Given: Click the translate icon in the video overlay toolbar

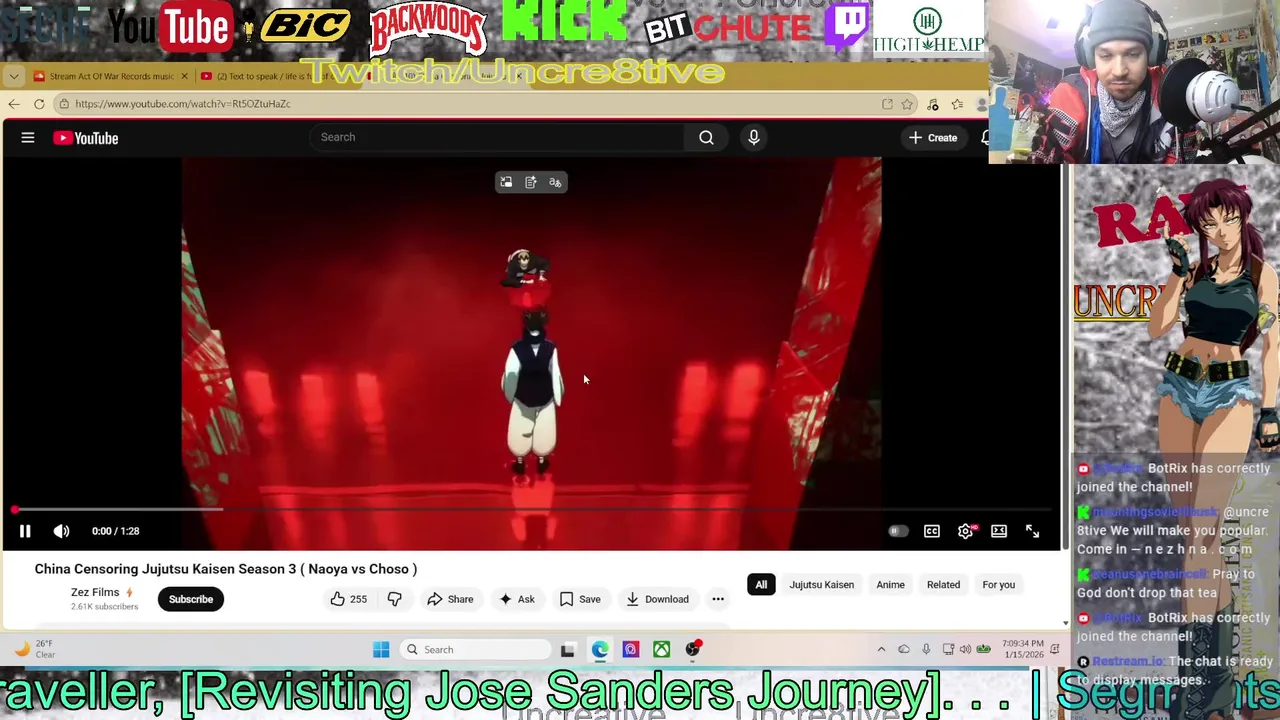Looking at the screenshot, I should 555,182.
